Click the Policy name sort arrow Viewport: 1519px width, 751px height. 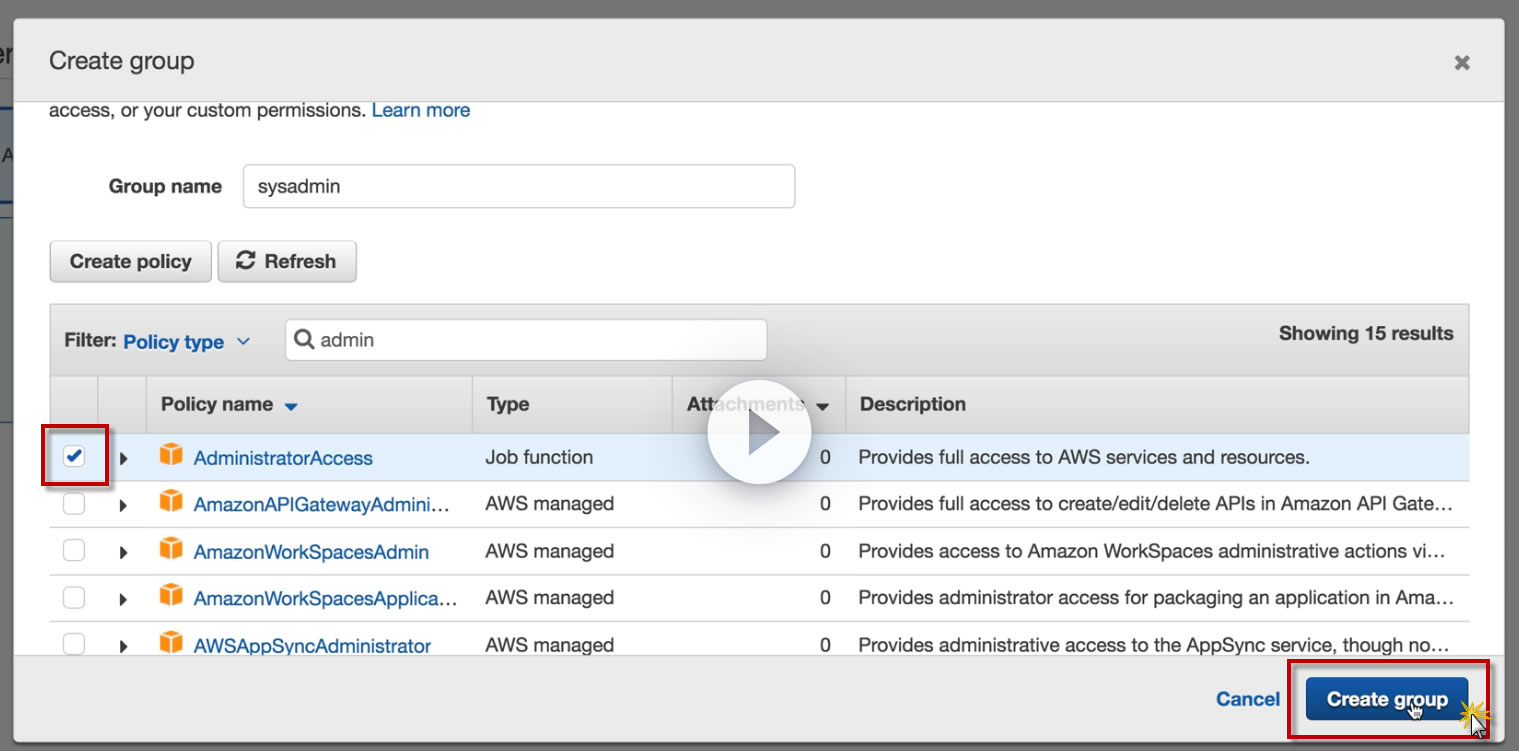[291, 406]
